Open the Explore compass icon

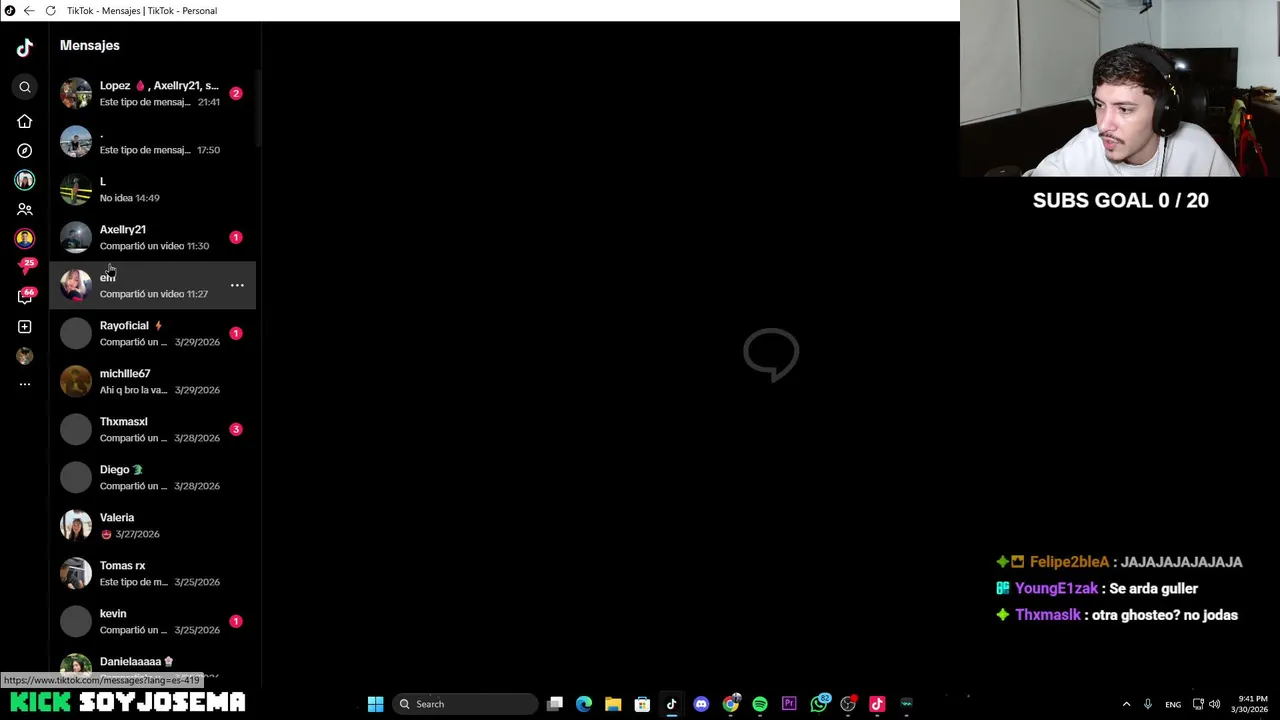[25, 150]
